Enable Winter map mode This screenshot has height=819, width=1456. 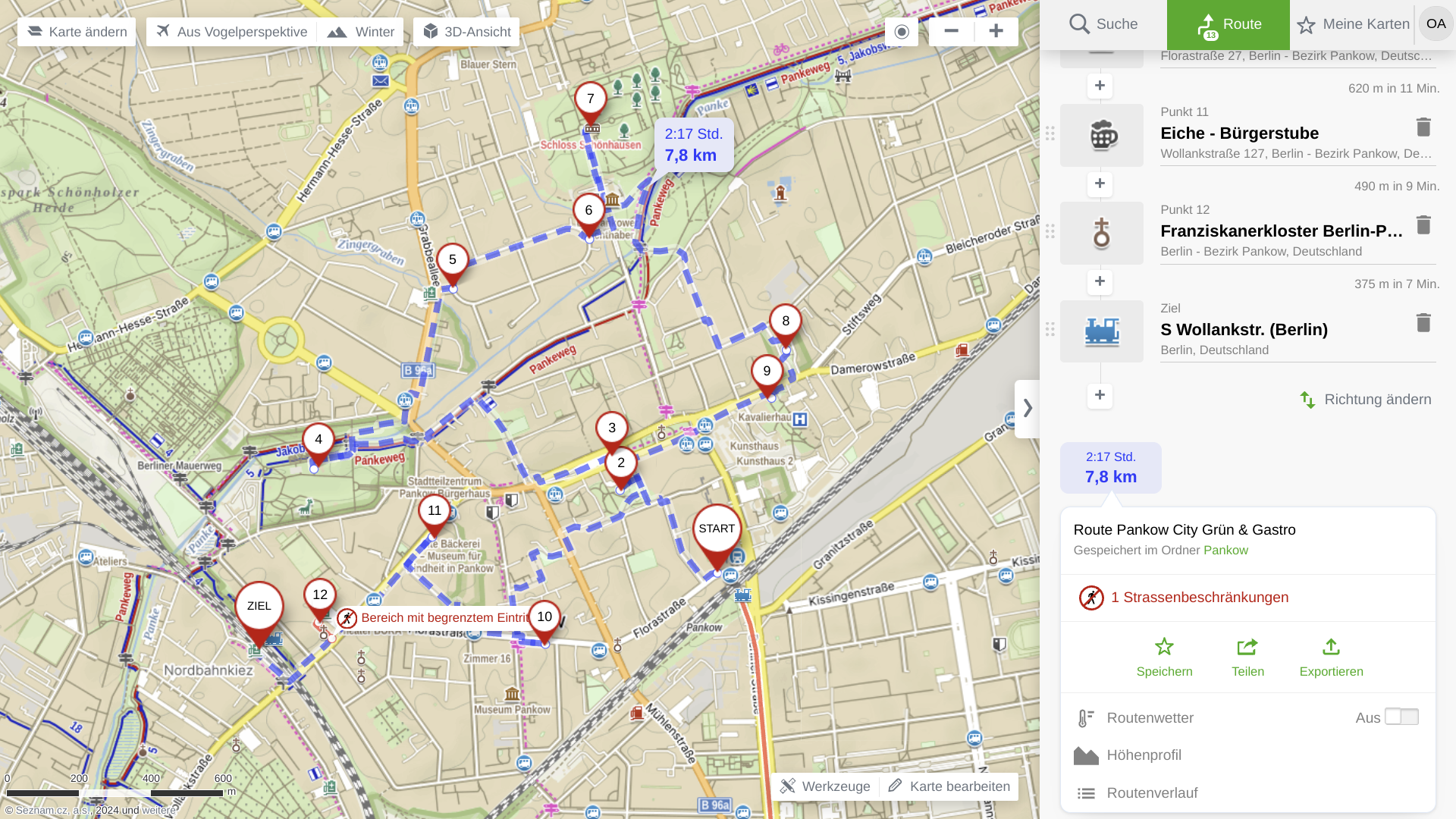[x=361, y=32]
